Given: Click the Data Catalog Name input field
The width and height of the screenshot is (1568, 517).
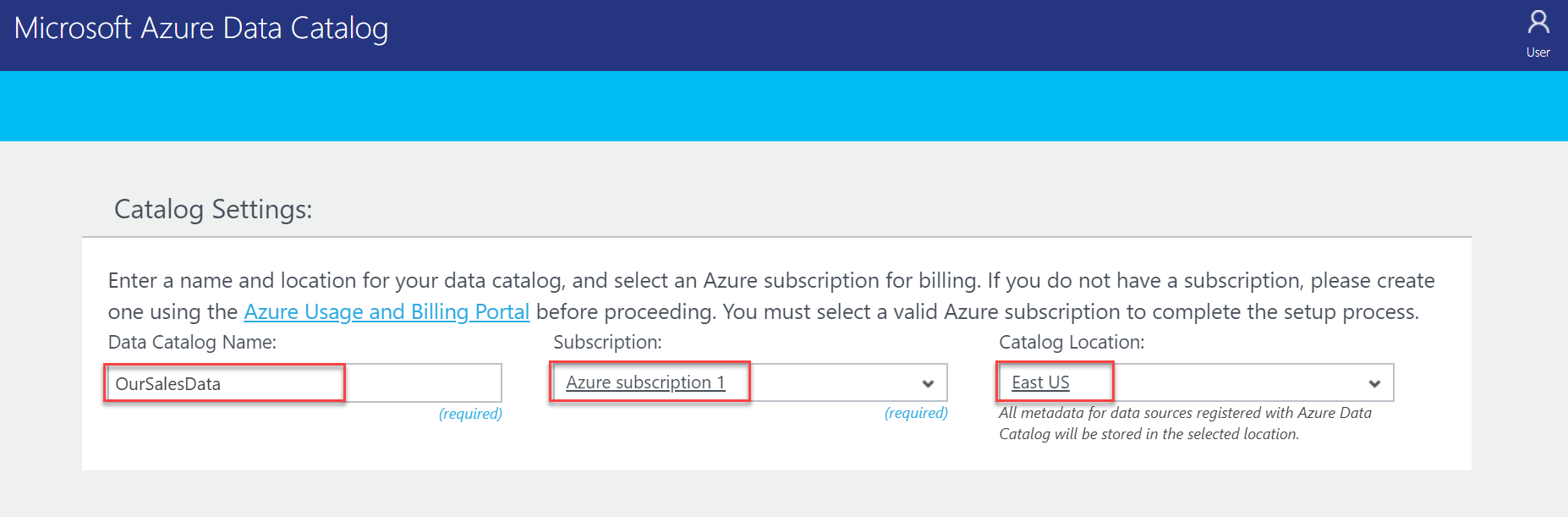Looking at the screenshot, I should (304, 383).
